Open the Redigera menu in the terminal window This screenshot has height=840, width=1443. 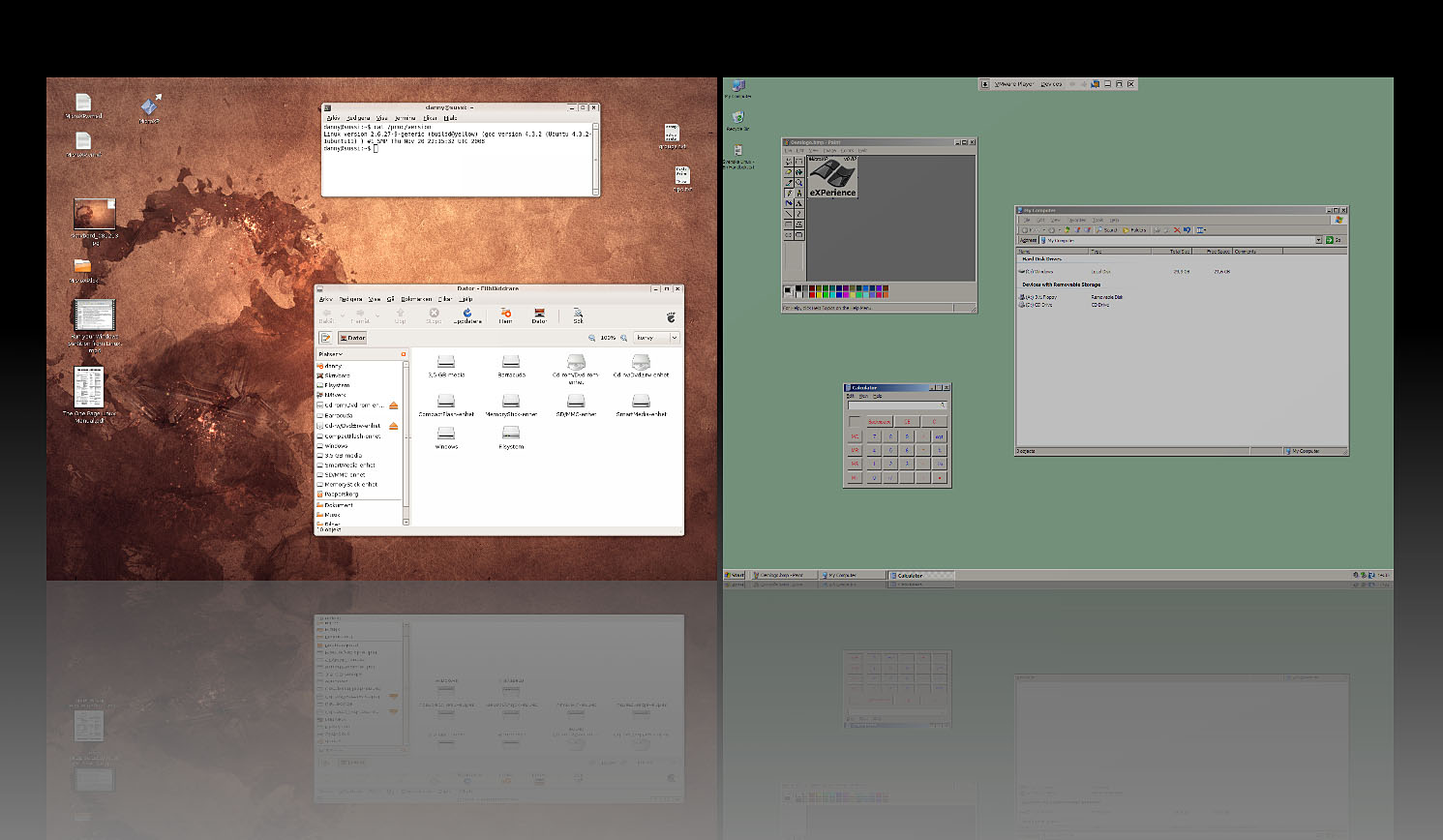click(358, 118)
